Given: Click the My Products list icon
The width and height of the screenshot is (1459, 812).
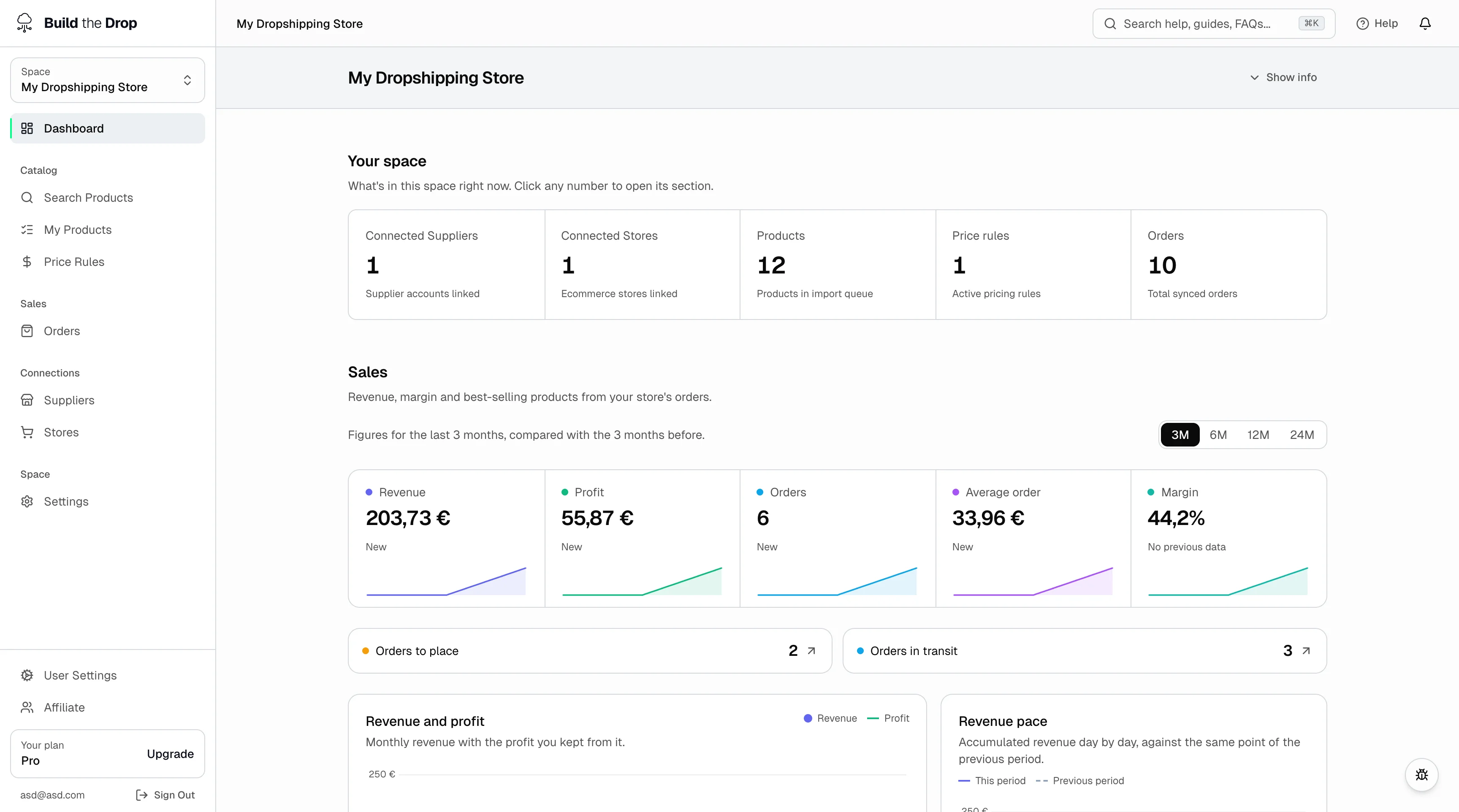Looking at the screenshot, I should [x=27, y=229].
